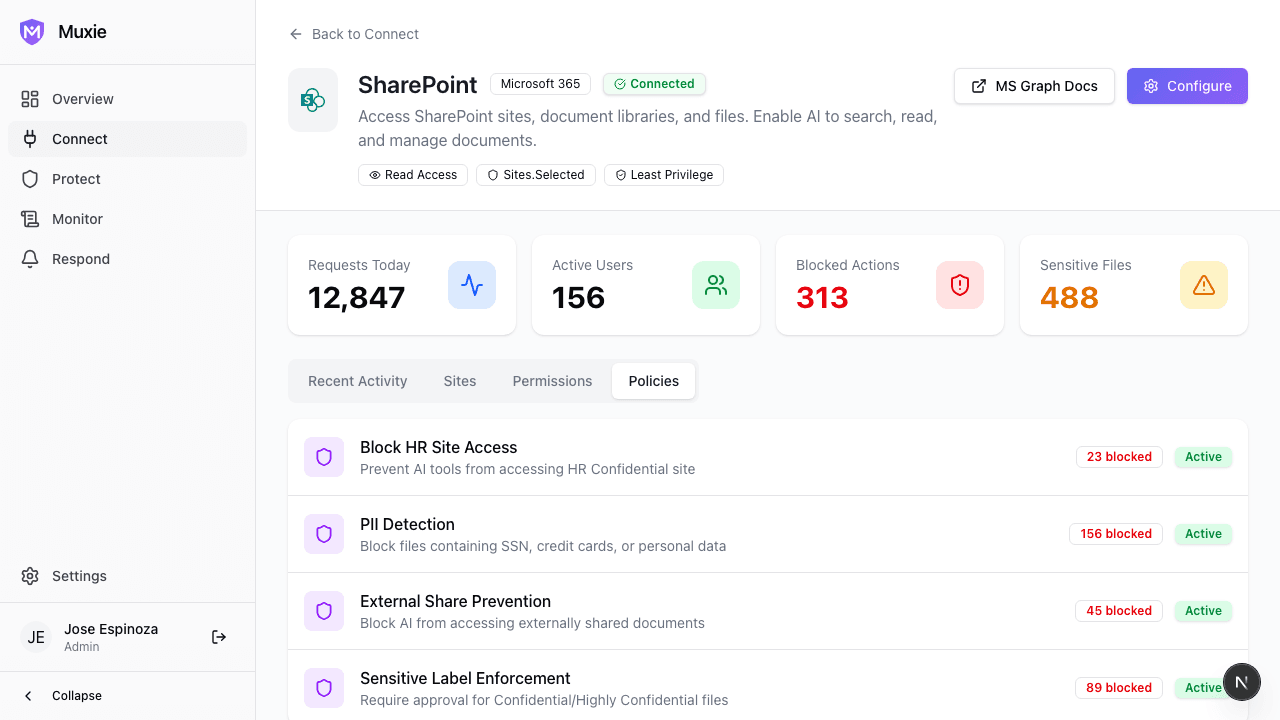Open Protect in the sidebar
The height and width of the screenshot is (720, 1280).
coord(76,179)
